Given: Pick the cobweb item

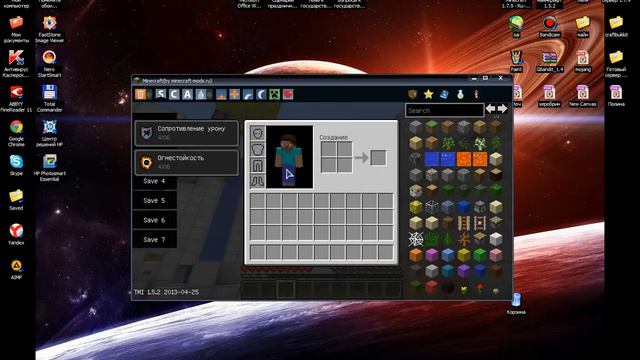Looking at the screenshot, I should (x=416, y=239).
